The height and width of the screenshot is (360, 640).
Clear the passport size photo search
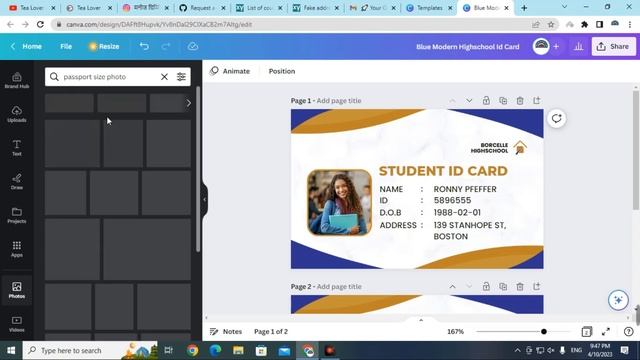click(164, 77)
